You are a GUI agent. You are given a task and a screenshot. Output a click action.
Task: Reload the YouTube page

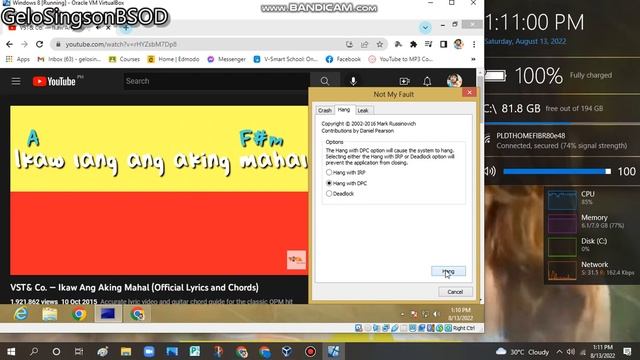tap(40, 44)
